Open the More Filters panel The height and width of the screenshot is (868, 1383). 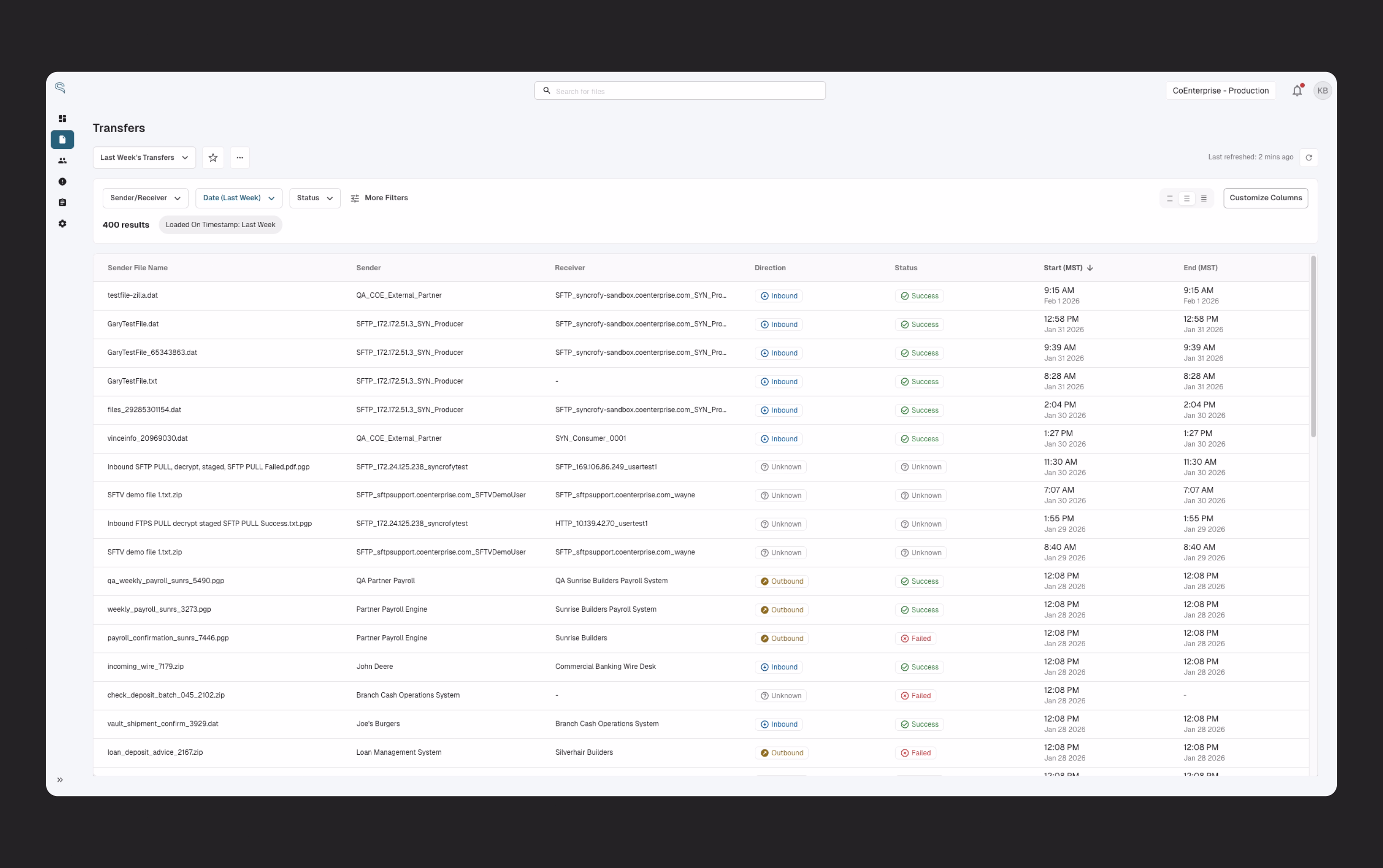[379, 197]
